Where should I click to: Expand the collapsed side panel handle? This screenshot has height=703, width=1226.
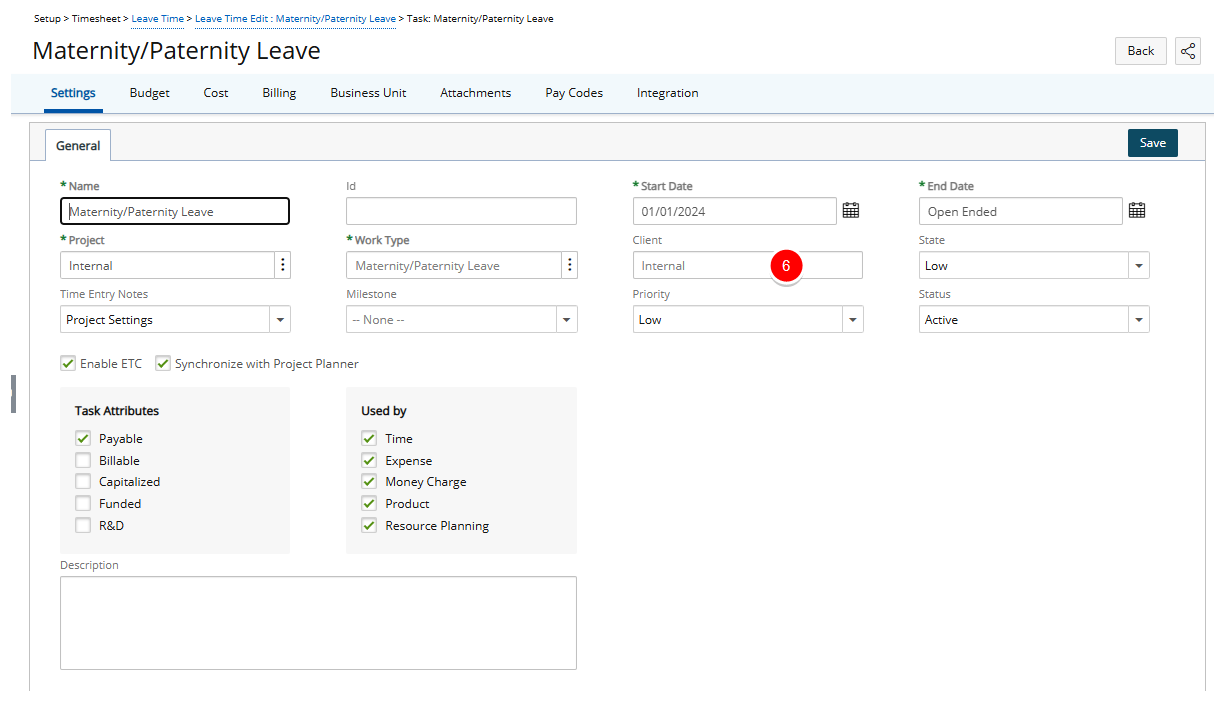click(x=13, y=393)
